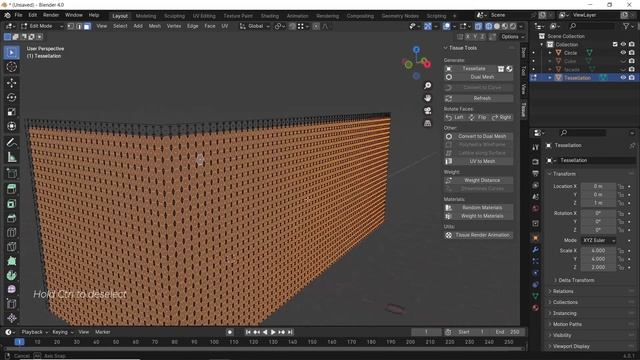Activate the Rotate tool

(11, 98)
